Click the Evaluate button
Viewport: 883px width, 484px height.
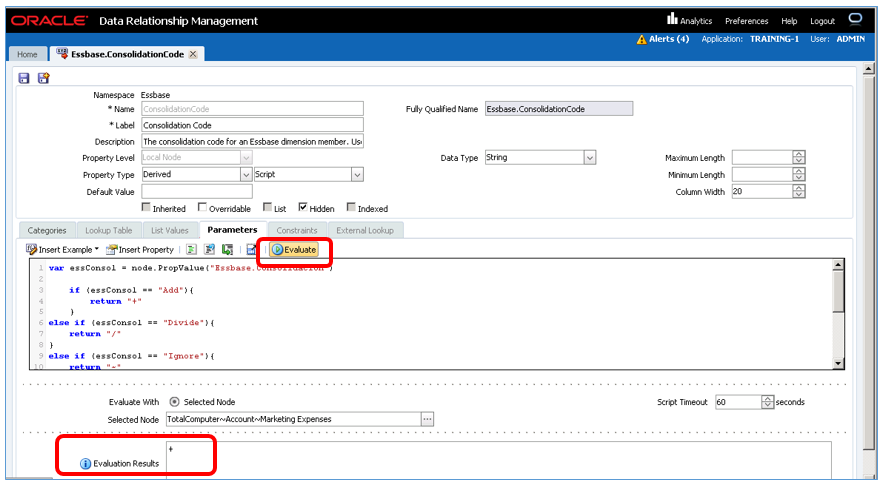[x=294, y=250]
